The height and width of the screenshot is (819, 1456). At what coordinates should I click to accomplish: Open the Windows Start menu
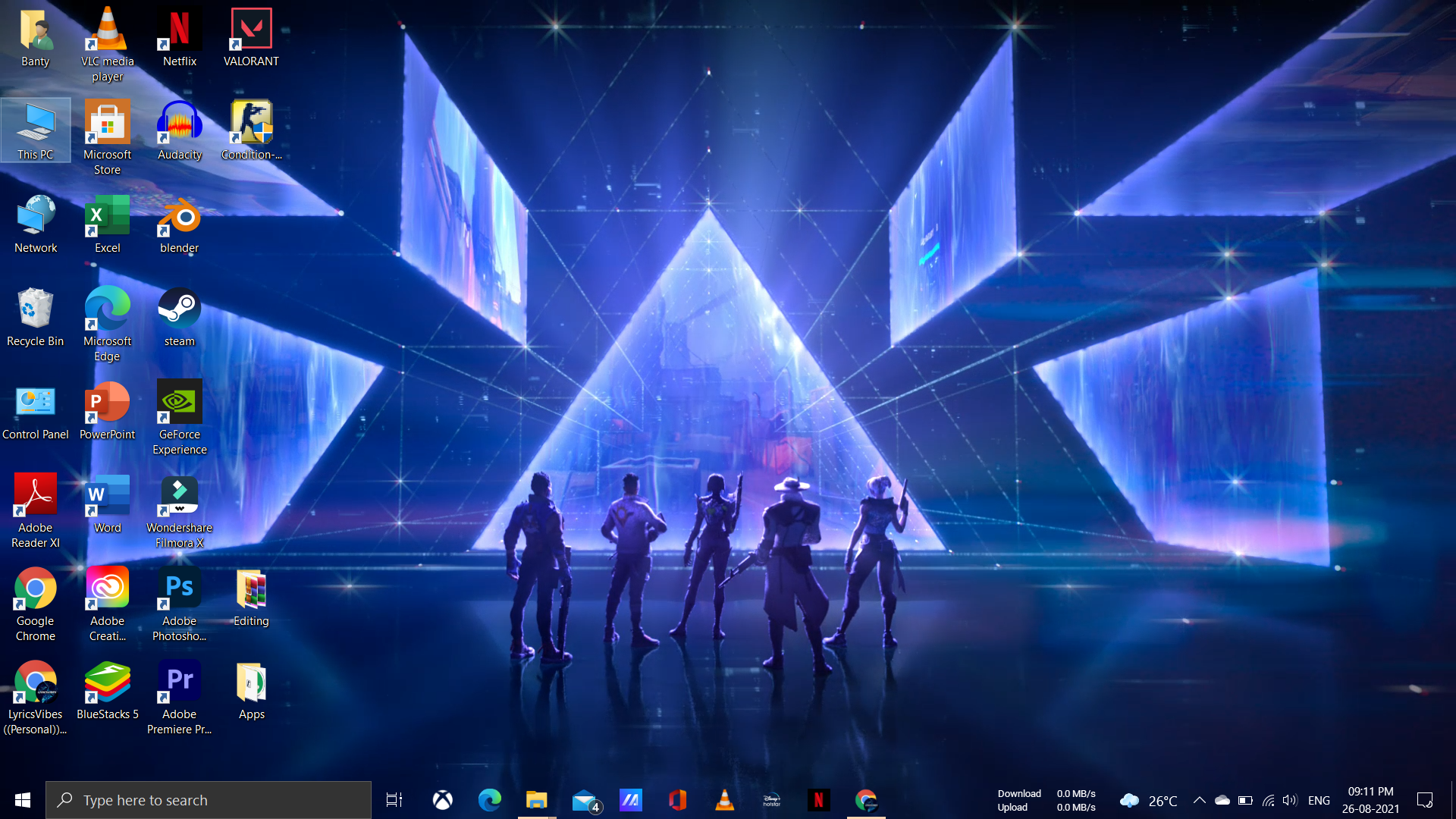23,800
